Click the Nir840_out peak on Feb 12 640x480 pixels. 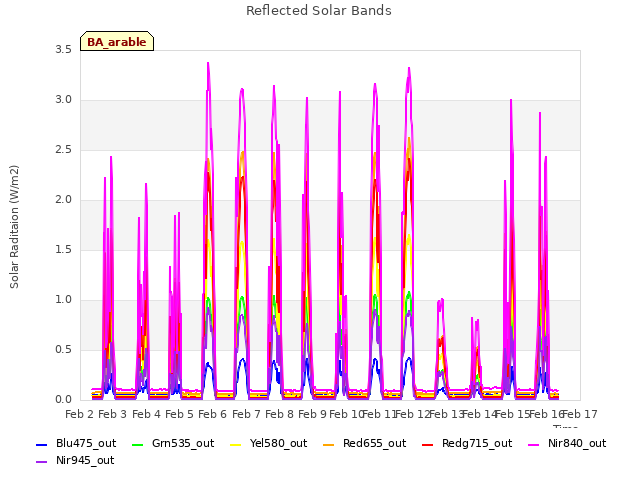409,68
